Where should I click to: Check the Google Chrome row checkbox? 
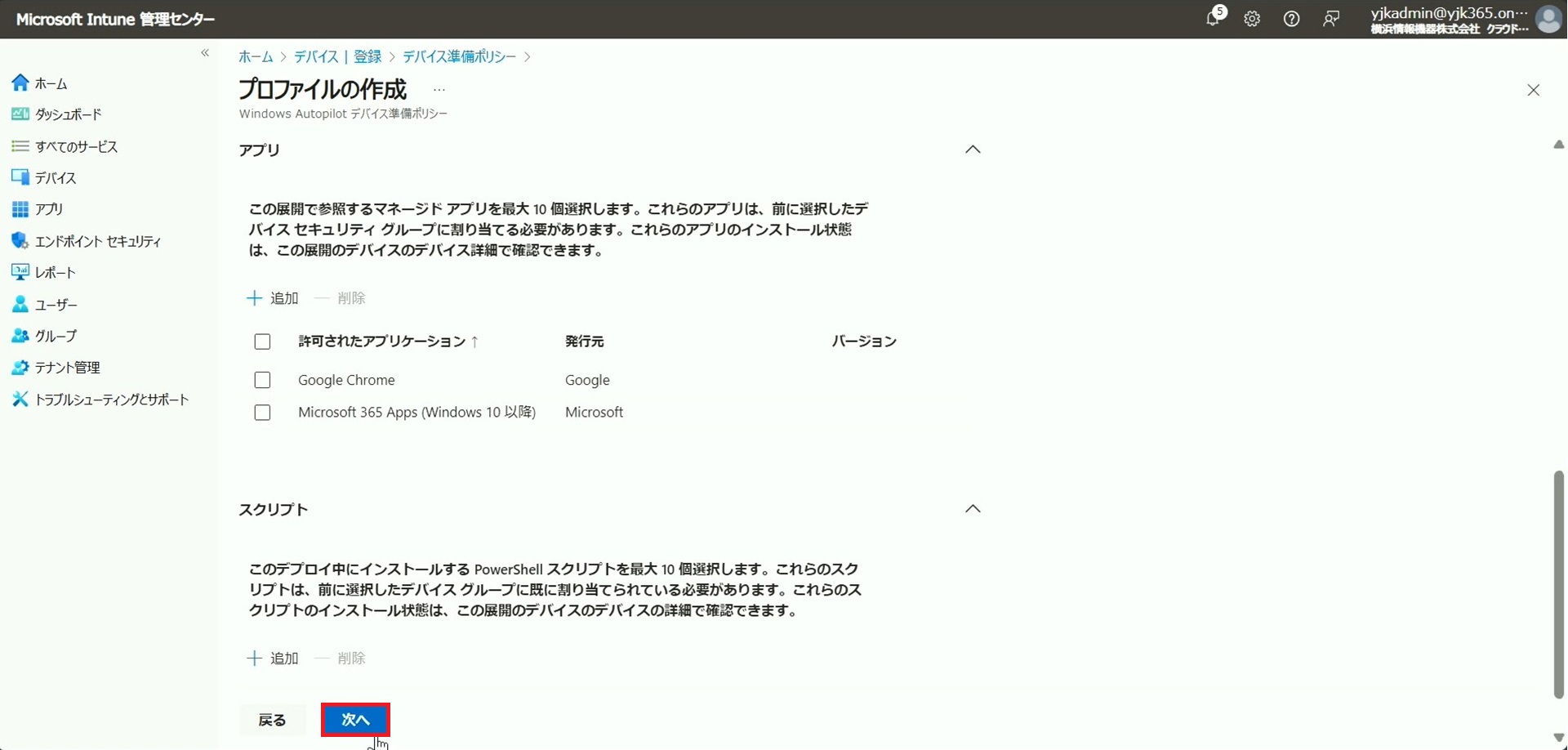(x=262, y=380)
